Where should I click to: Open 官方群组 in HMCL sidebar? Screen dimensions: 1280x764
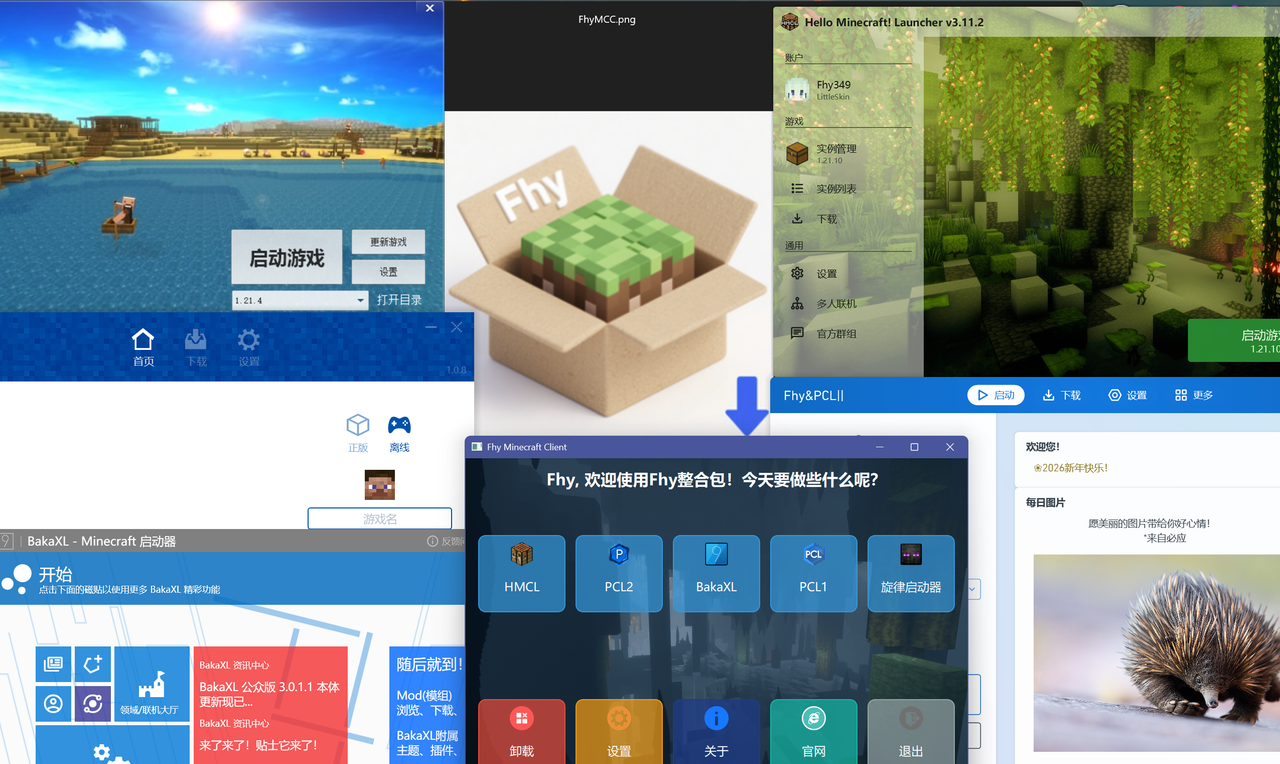tap(847, 333)
